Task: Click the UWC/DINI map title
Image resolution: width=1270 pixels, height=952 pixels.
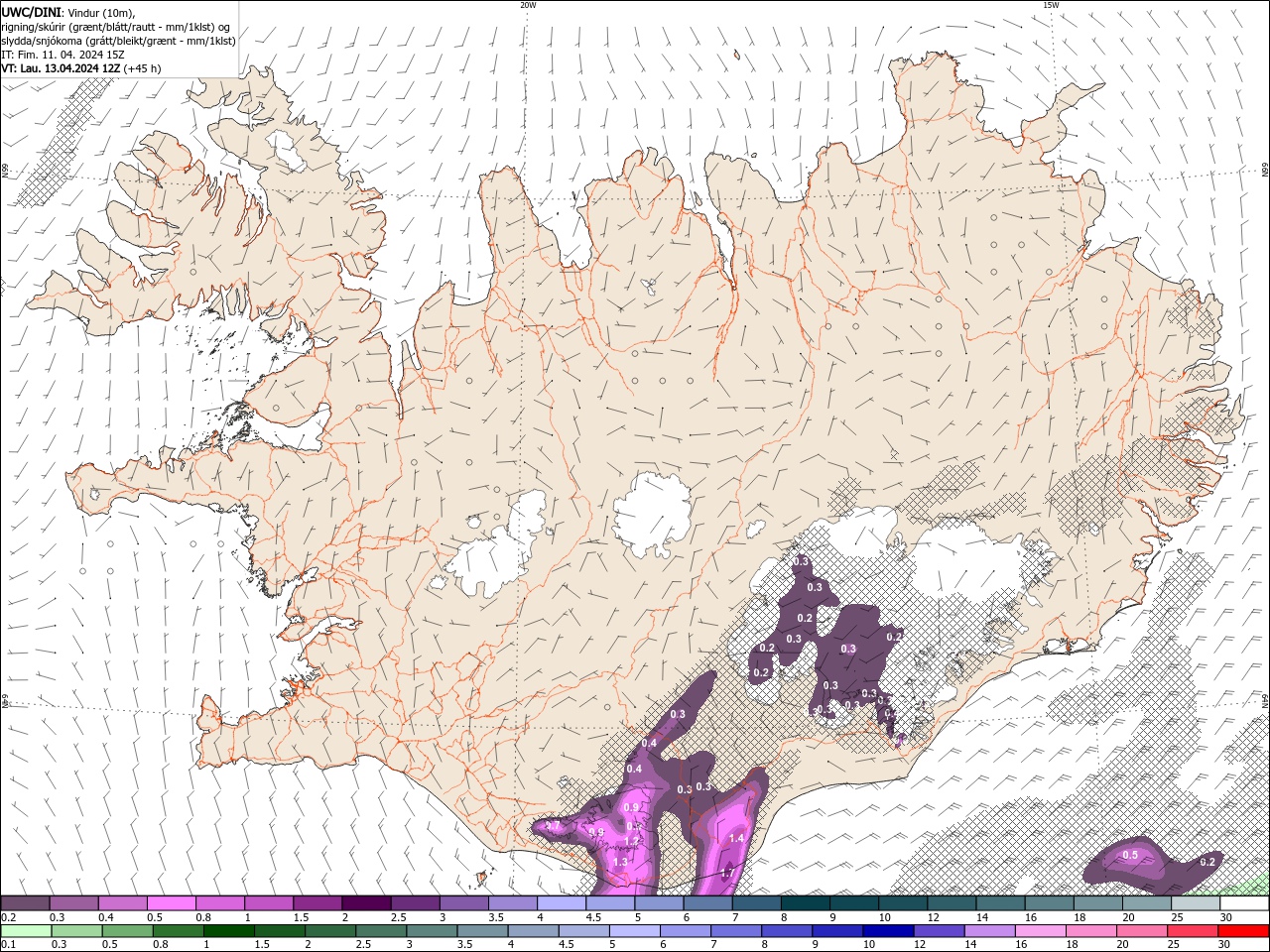Action: click(x=31, y=12)
